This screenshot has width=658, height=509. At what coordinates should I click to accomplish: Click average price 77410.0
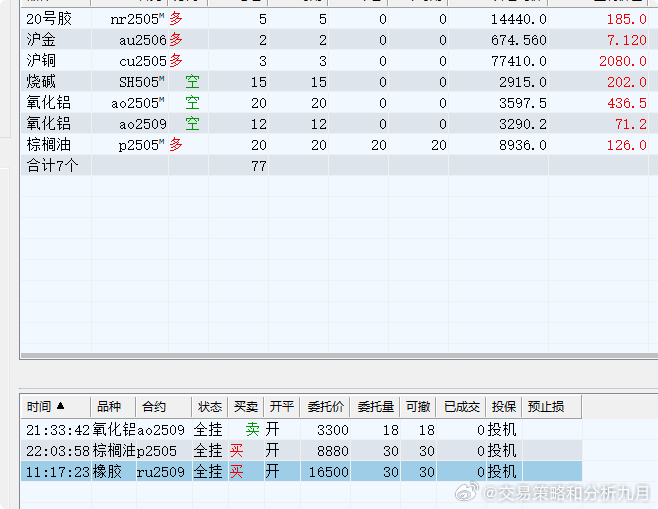[519, 61]
